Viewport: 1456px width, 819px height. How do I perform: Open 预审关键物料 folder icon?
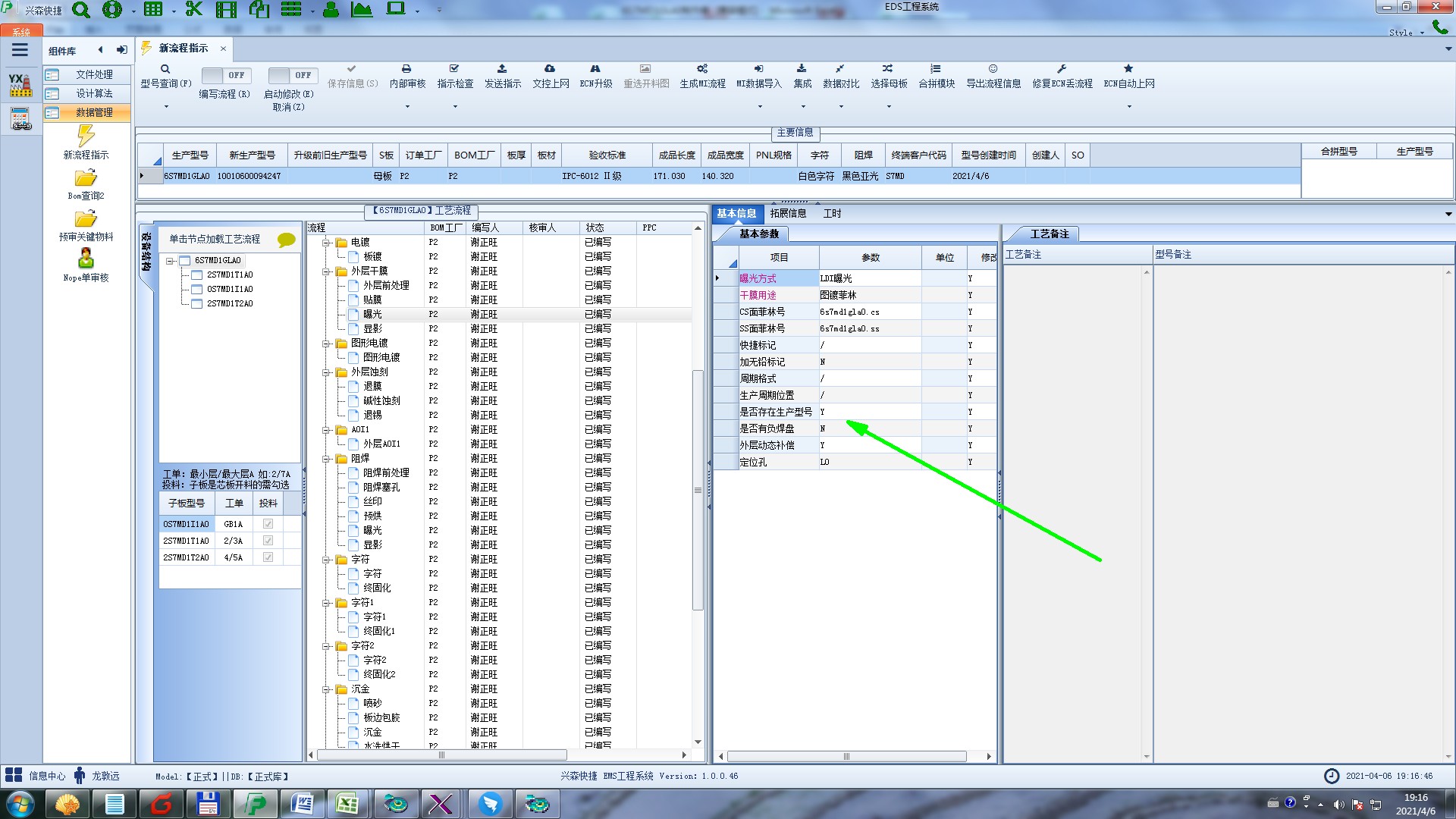coord(86,219)
